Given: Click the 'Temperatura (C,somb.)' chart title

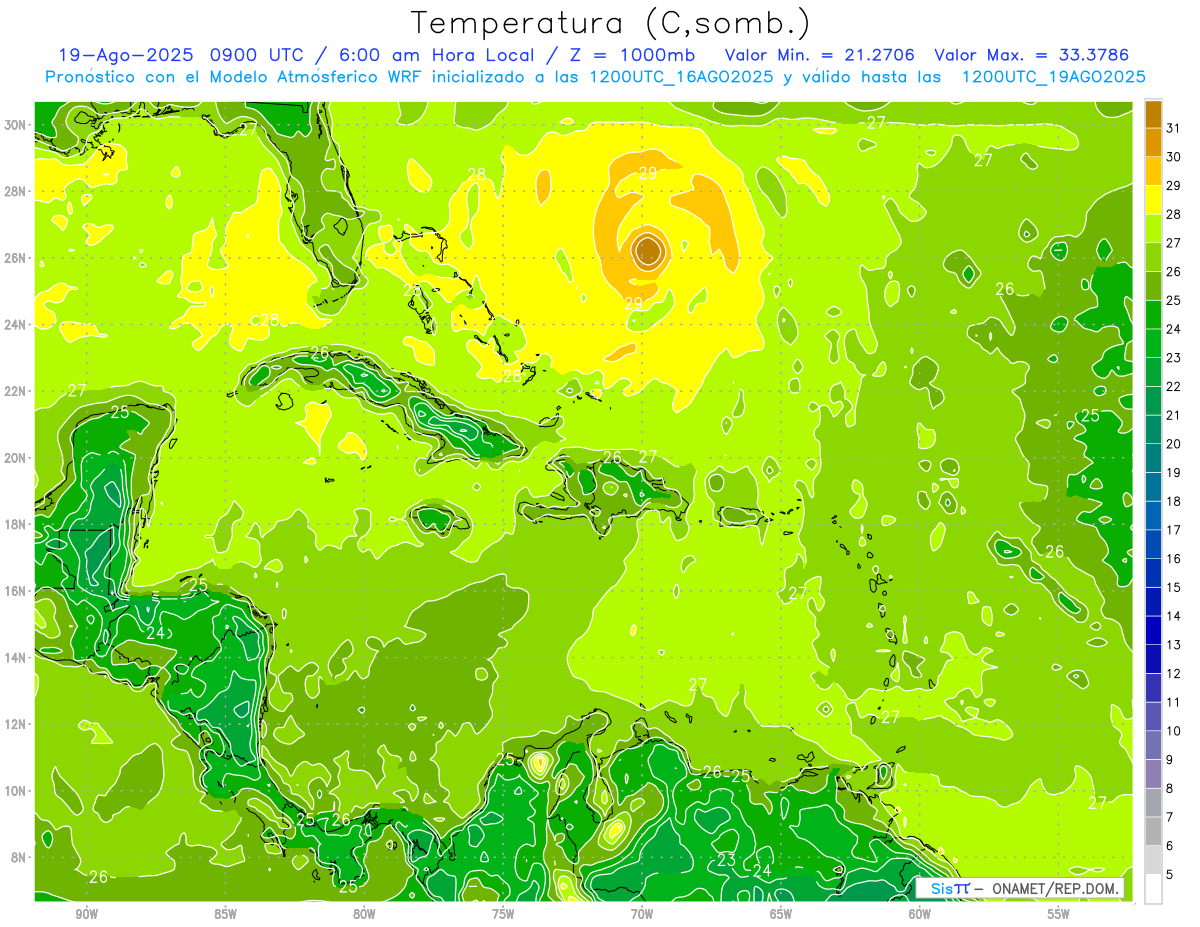Looking at the screenshot, I should [x=611, y=23].
